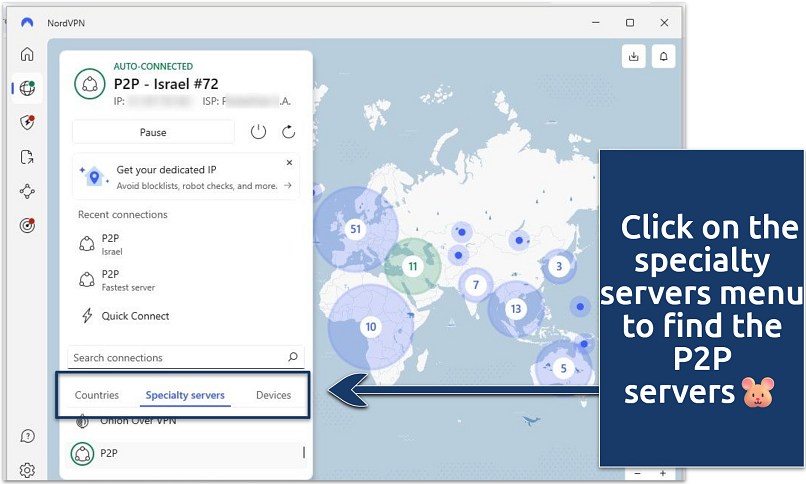Click the P2P connected server icon
Screen dimensions: 806x484
click(90, 84)
